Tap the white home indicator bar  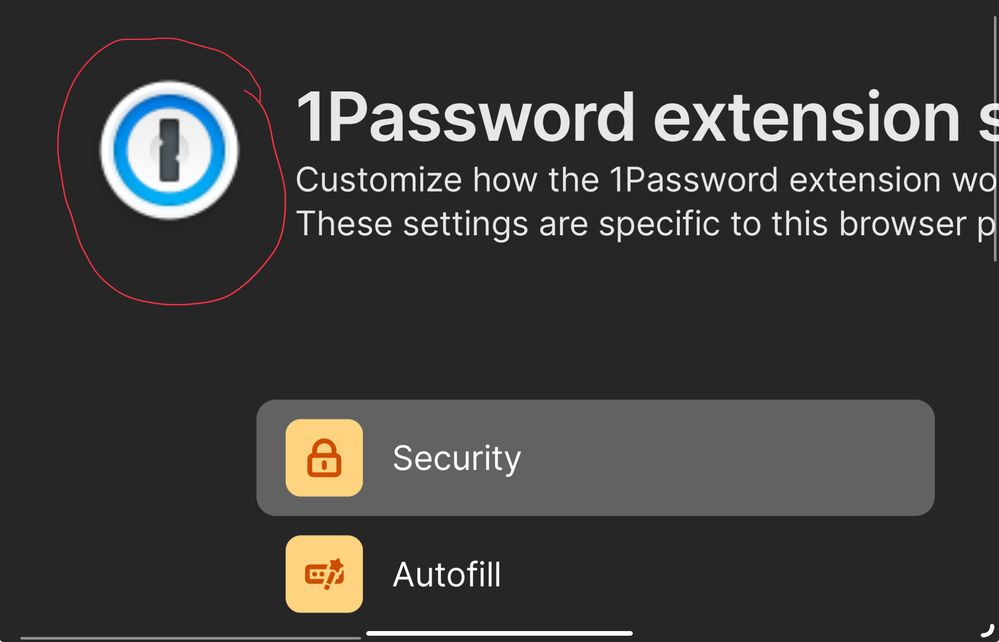point(500,632)
